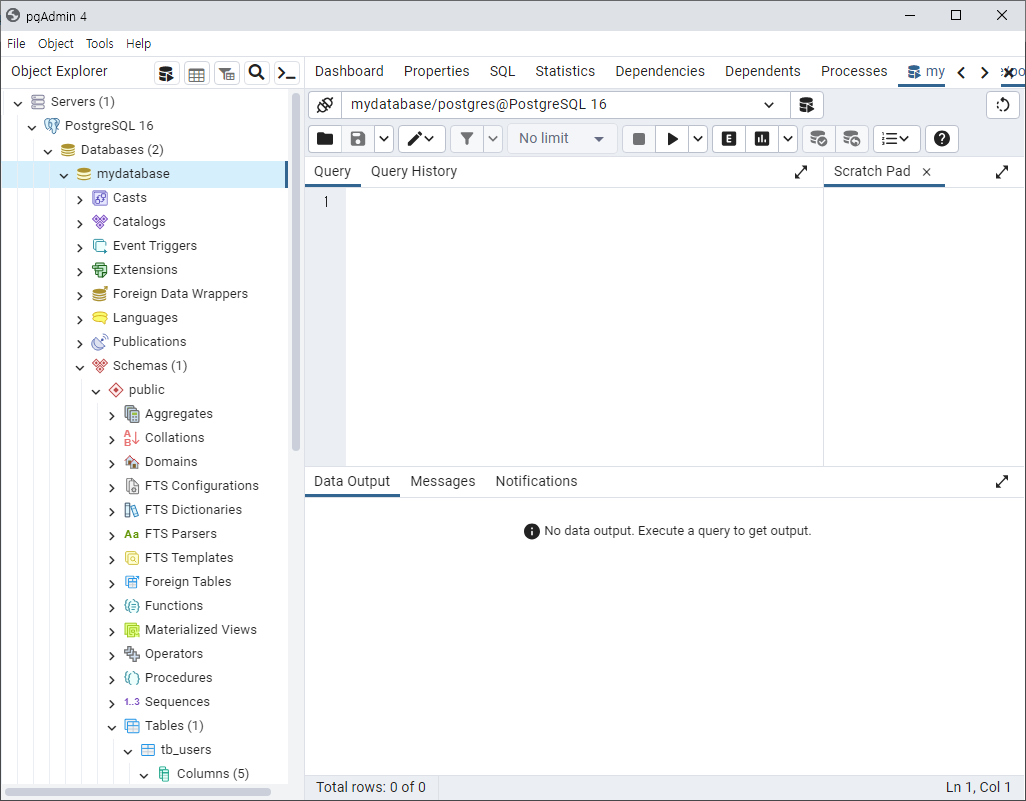
Task: Open the Help menu
Action: coord(139,43)
